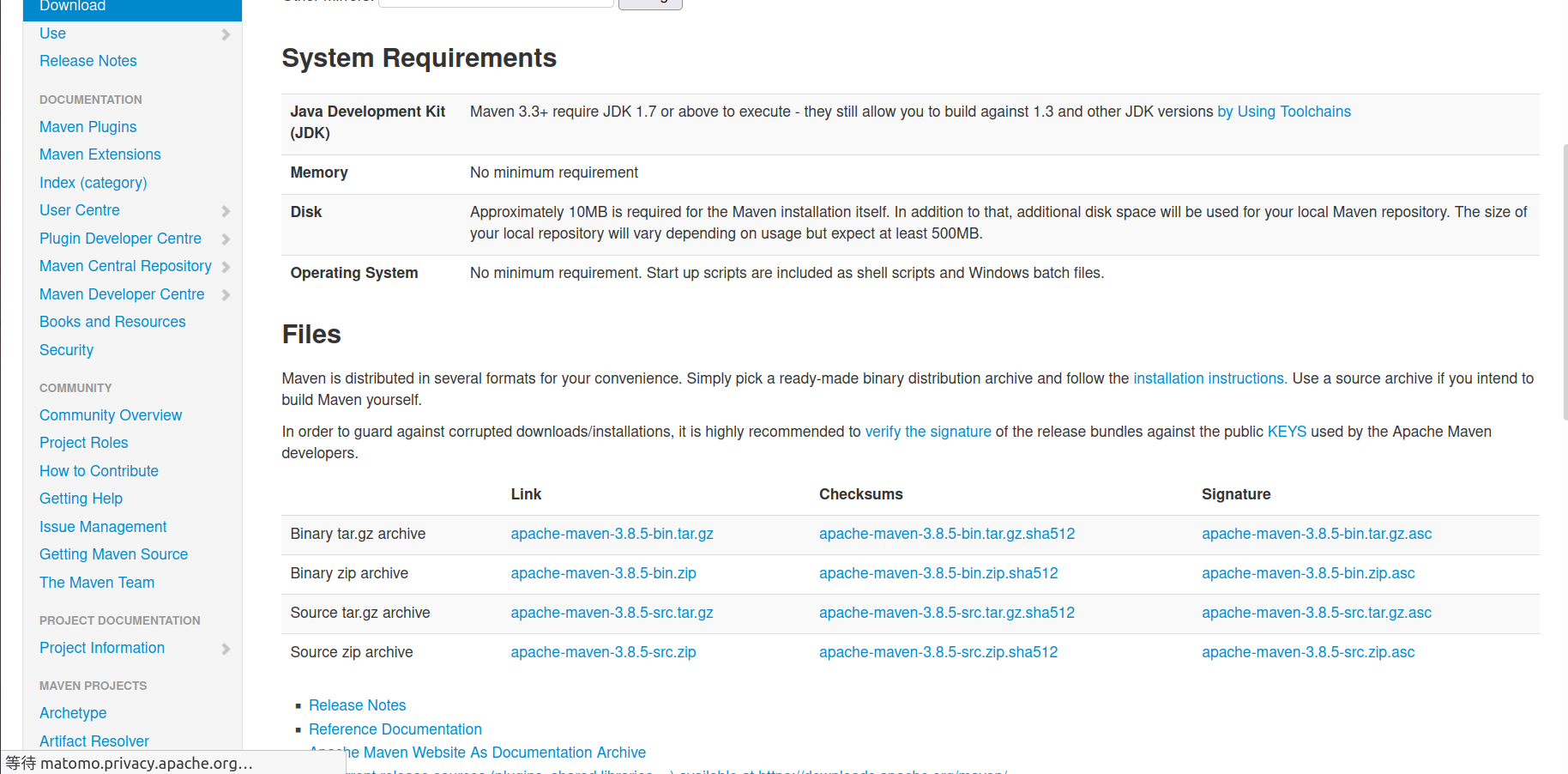Screen dimensions: 1568x774
Task: Expand the Plugin Developer Centre chevron
Action: pos(226,239)
